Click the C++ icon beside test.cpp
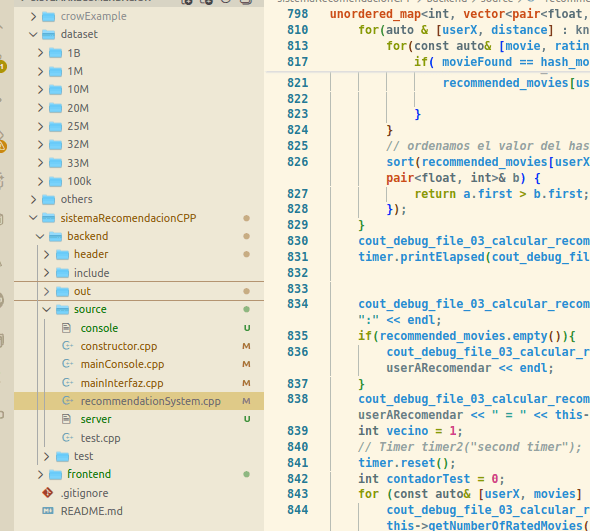 (x=67, y=438)
